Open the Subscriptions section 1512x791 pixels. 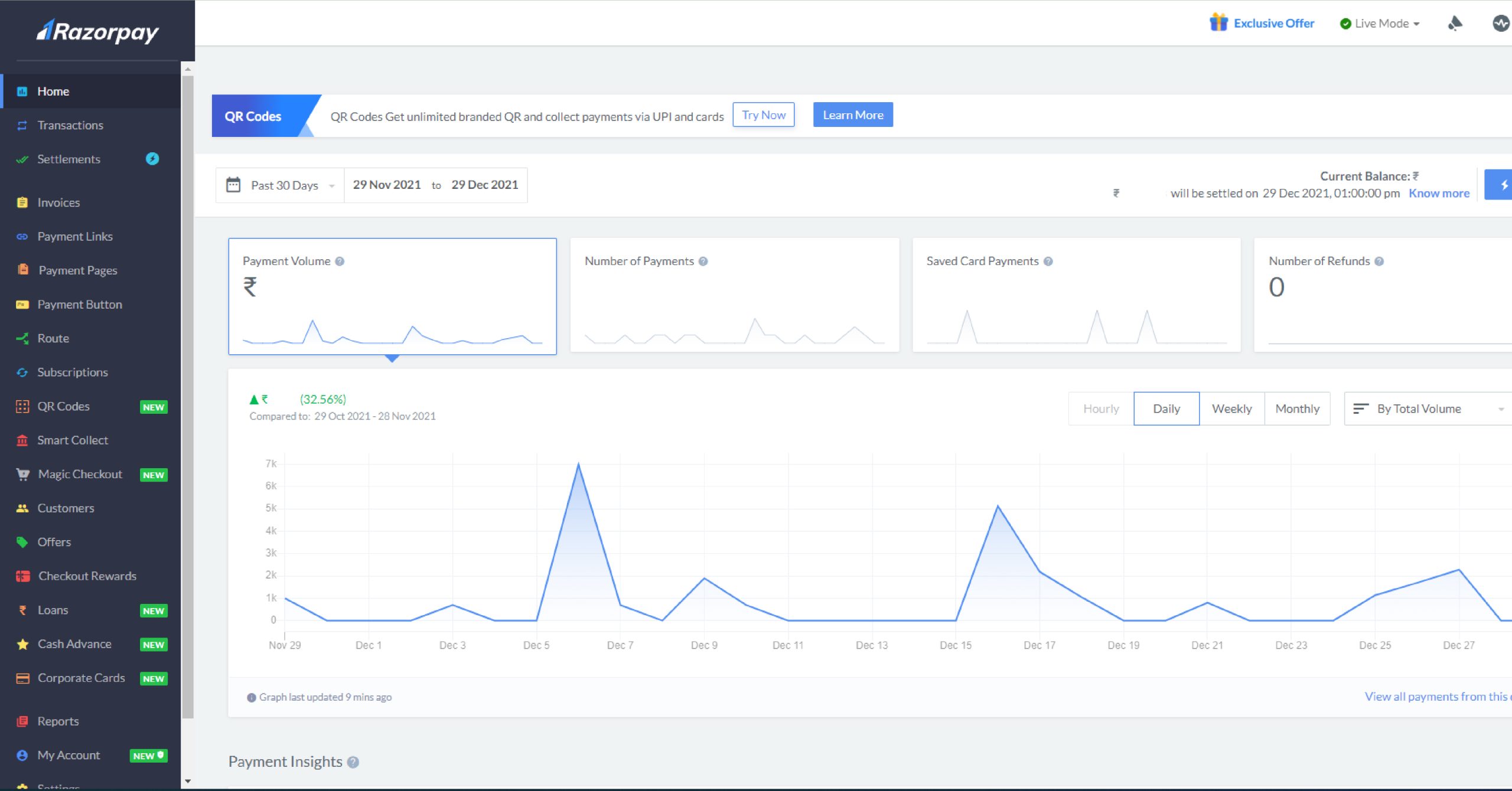coord(90,372)
